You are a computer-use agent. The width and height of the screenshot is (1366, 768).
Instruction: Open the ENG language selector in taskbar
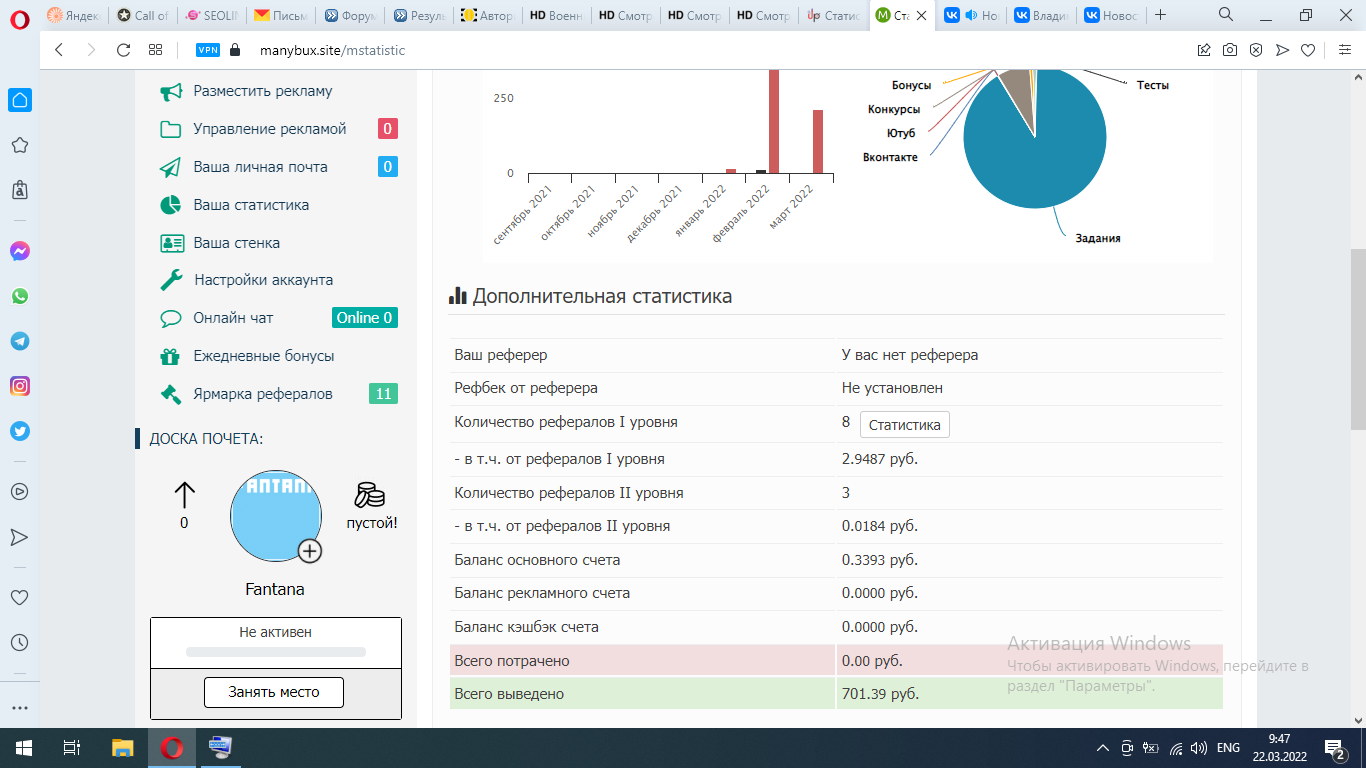(x=1228, y=747)
